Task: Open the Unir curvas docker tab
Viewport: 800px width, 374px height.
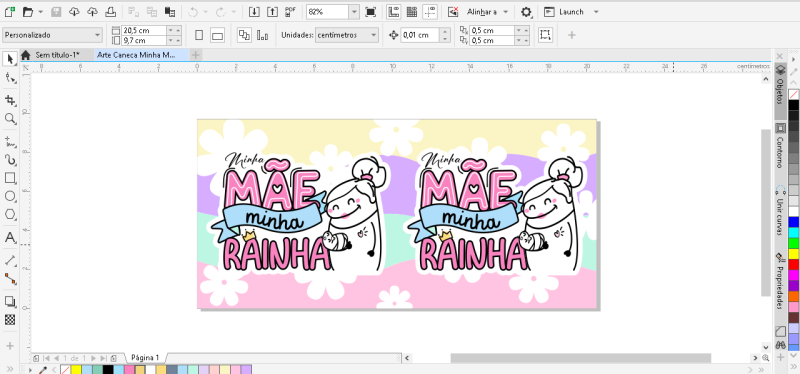Action: [x=780, y=210]
